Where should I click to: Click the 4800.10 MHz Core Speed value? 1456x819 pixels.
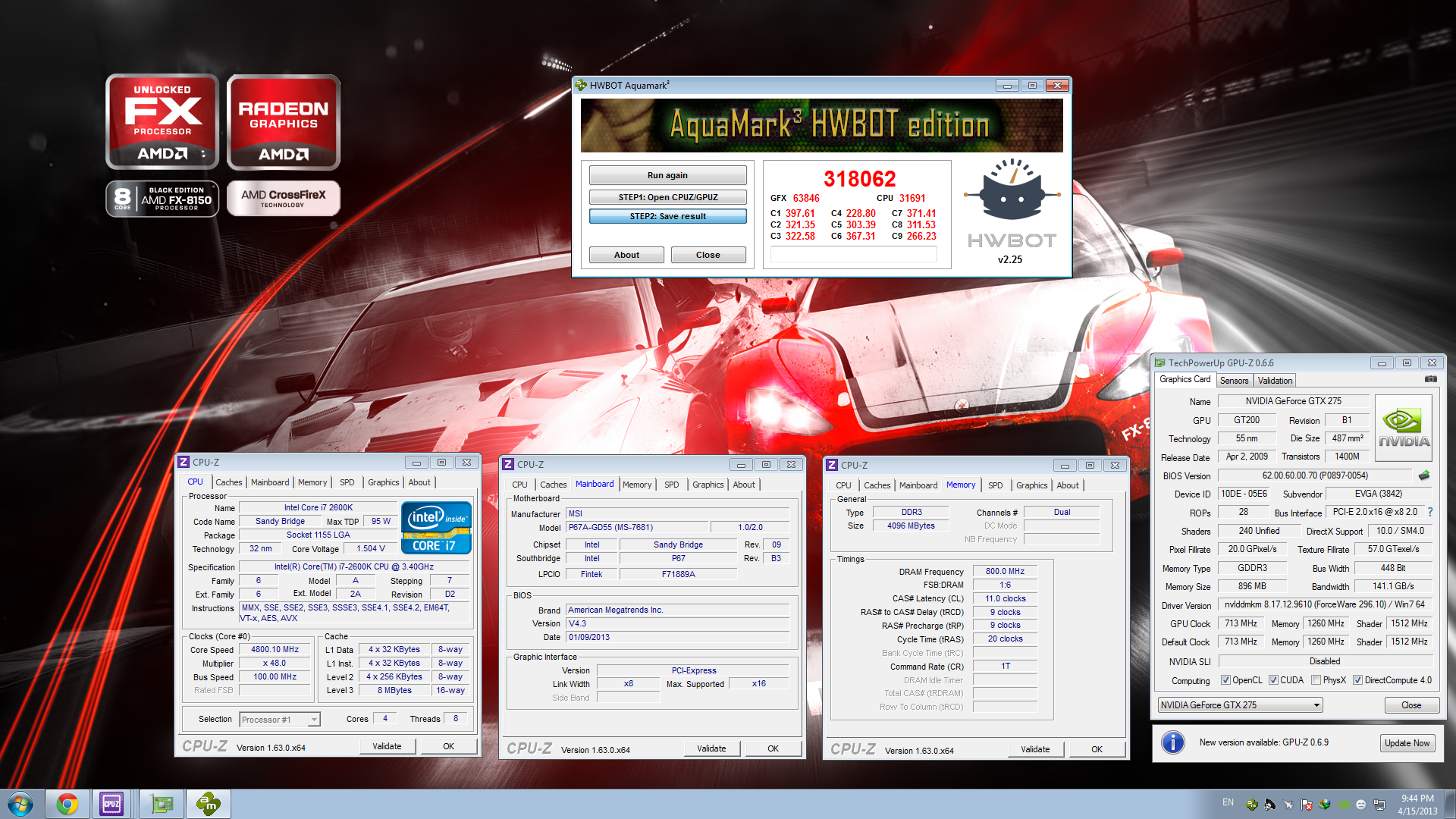275,650
